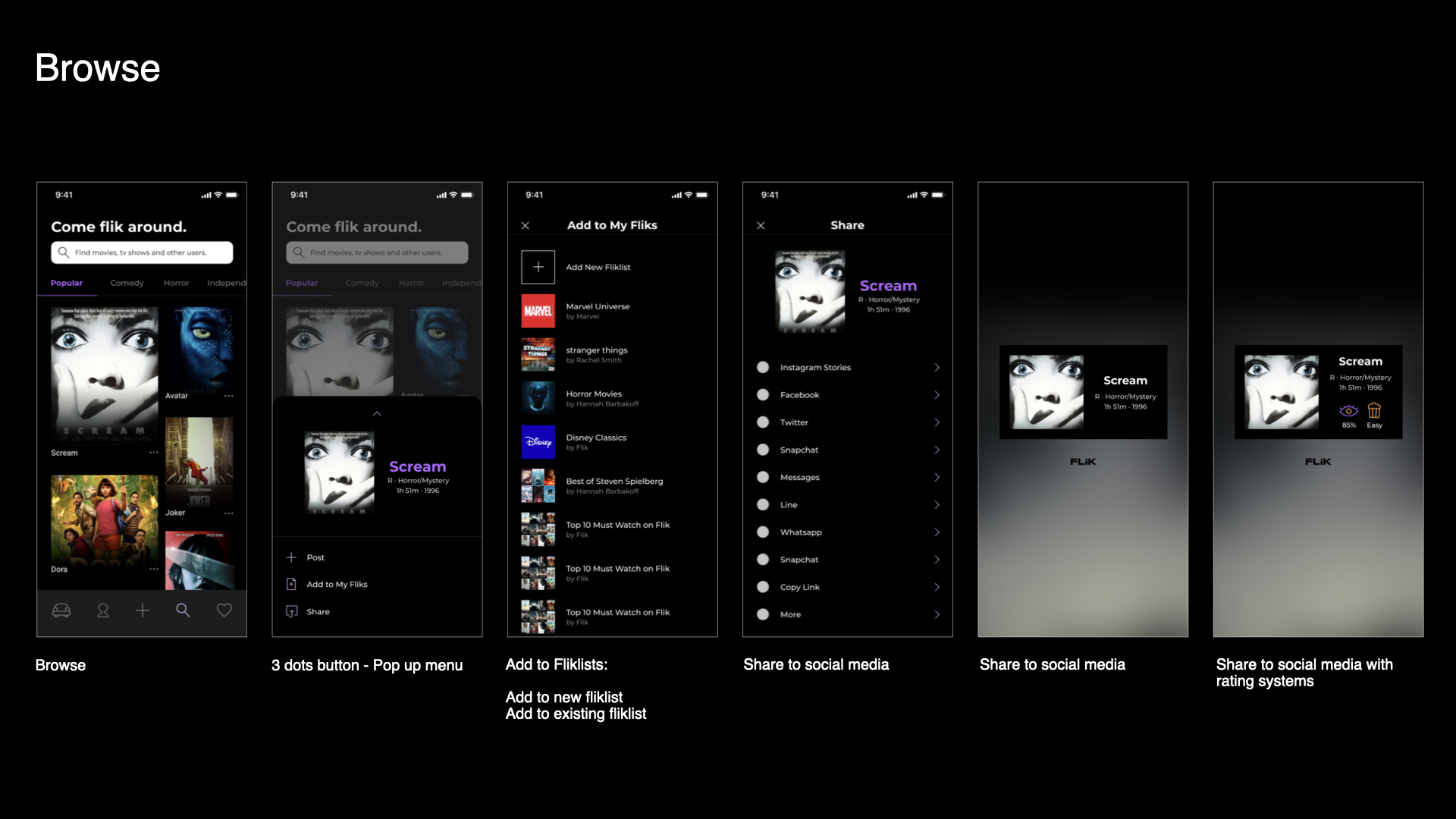Select the Marvel Universe logo thumbnail
The width and height of the screenshot is (1456, 819).
538,311
